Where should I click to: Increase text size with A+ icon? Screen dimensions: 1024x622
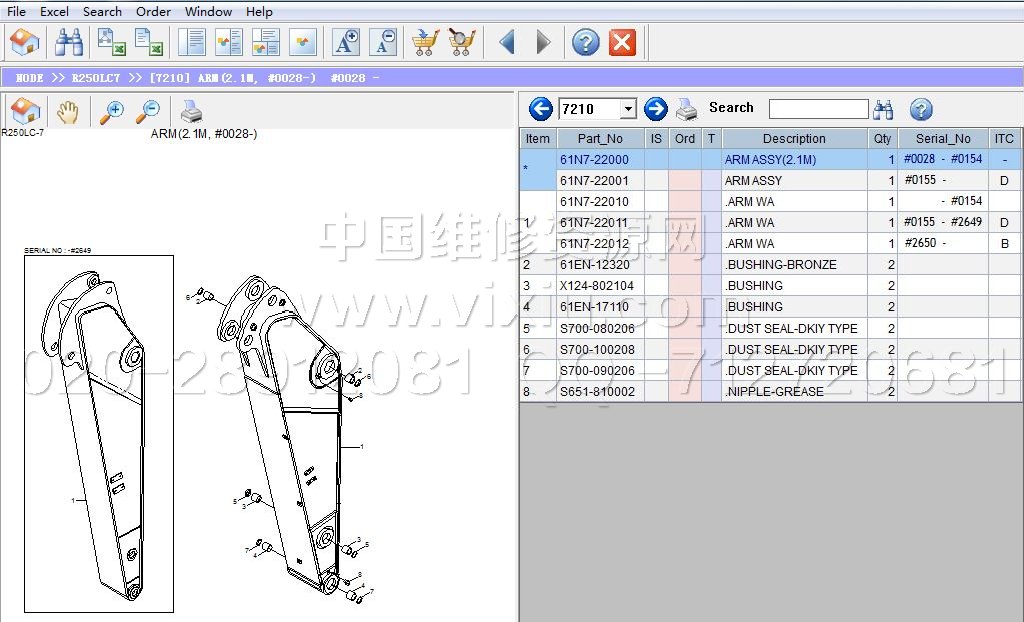click(x=346, y=42)
